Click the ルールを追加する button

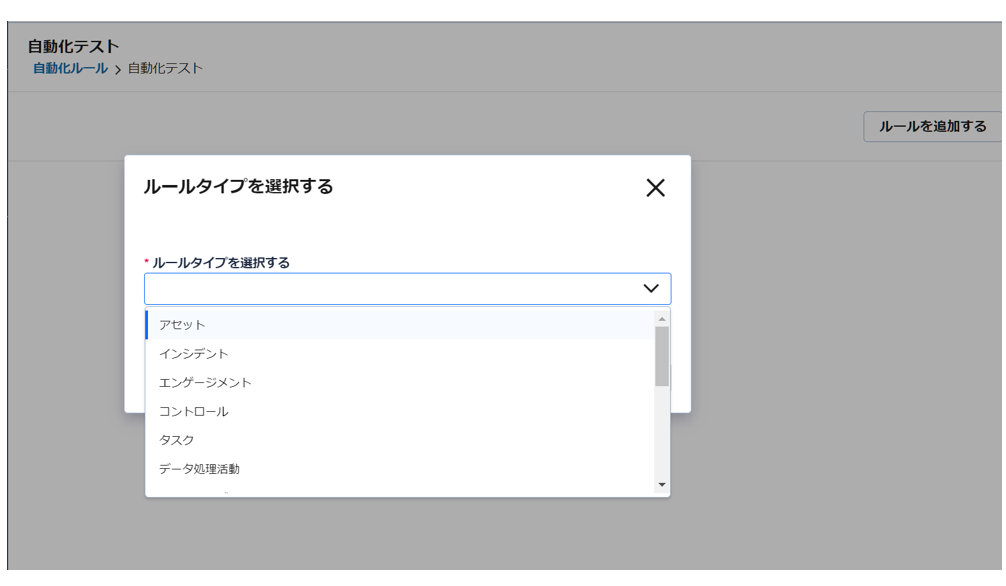pos(932,126)
